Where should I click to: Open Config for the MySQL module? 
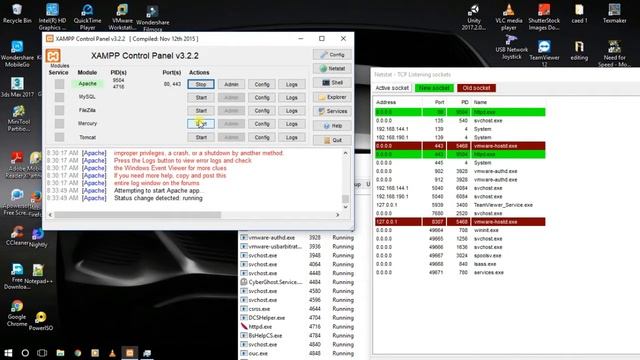pyautogui.click(x=262, y=98)
